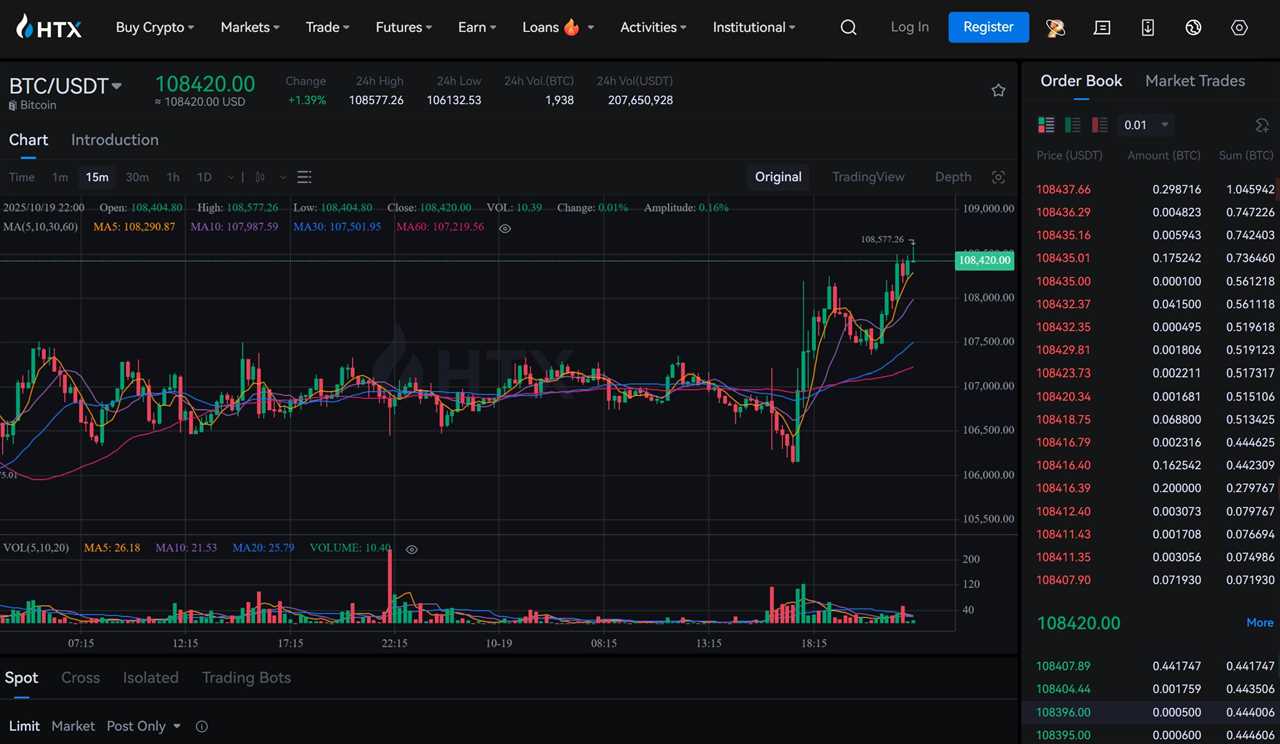Click the language globe icon

1193,28
